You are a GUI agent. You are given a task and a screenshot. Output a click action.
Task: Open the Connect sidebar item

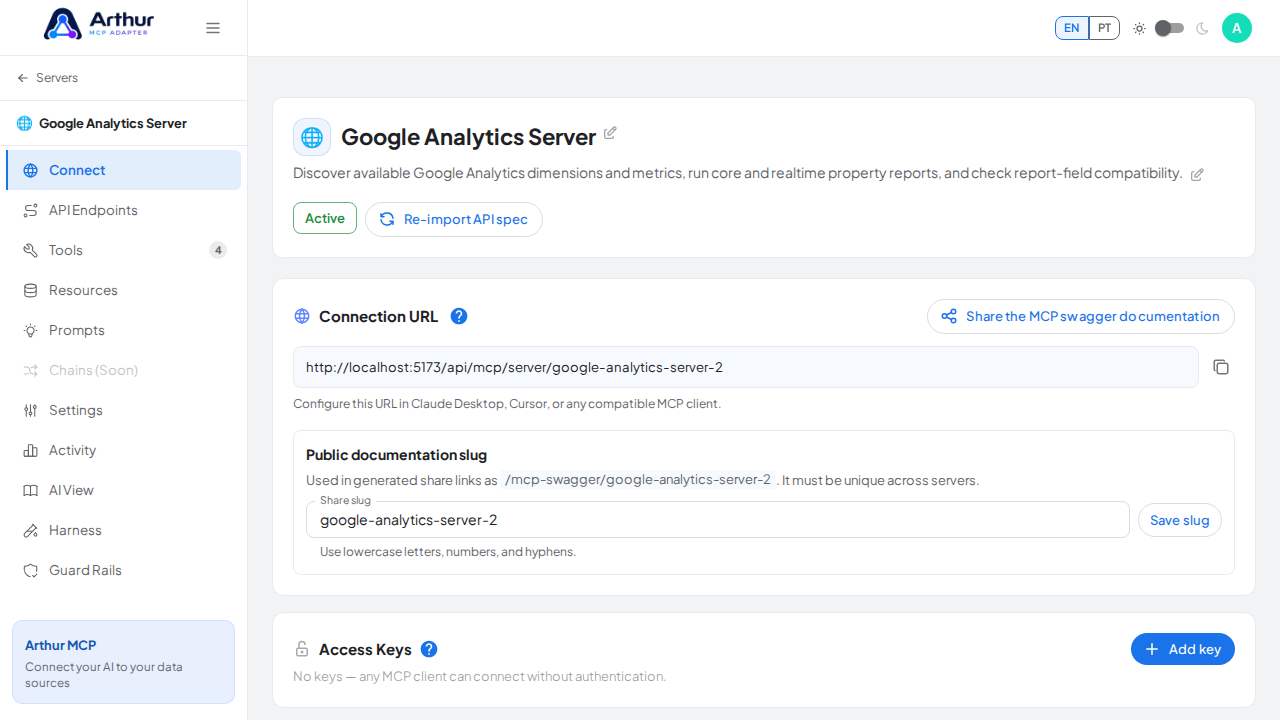(x=123, y=170)
